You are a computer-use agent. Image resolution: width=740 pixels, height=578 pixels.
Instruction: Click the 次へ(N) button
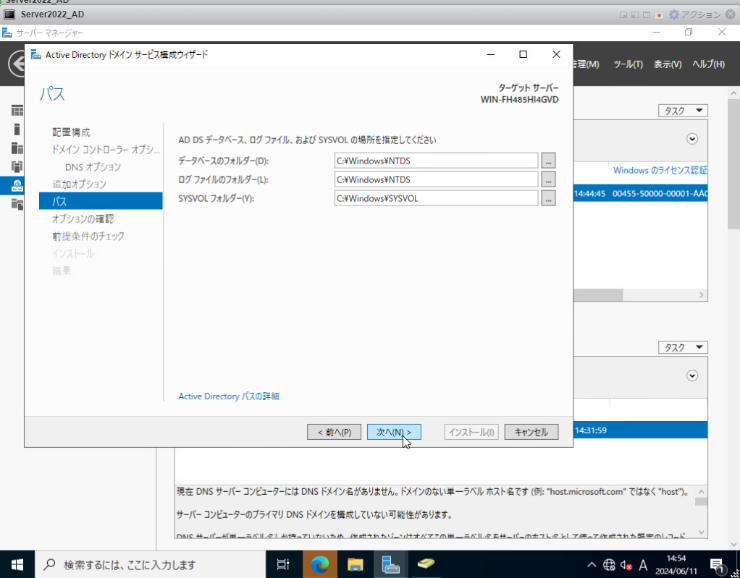[x=394, y=432]
